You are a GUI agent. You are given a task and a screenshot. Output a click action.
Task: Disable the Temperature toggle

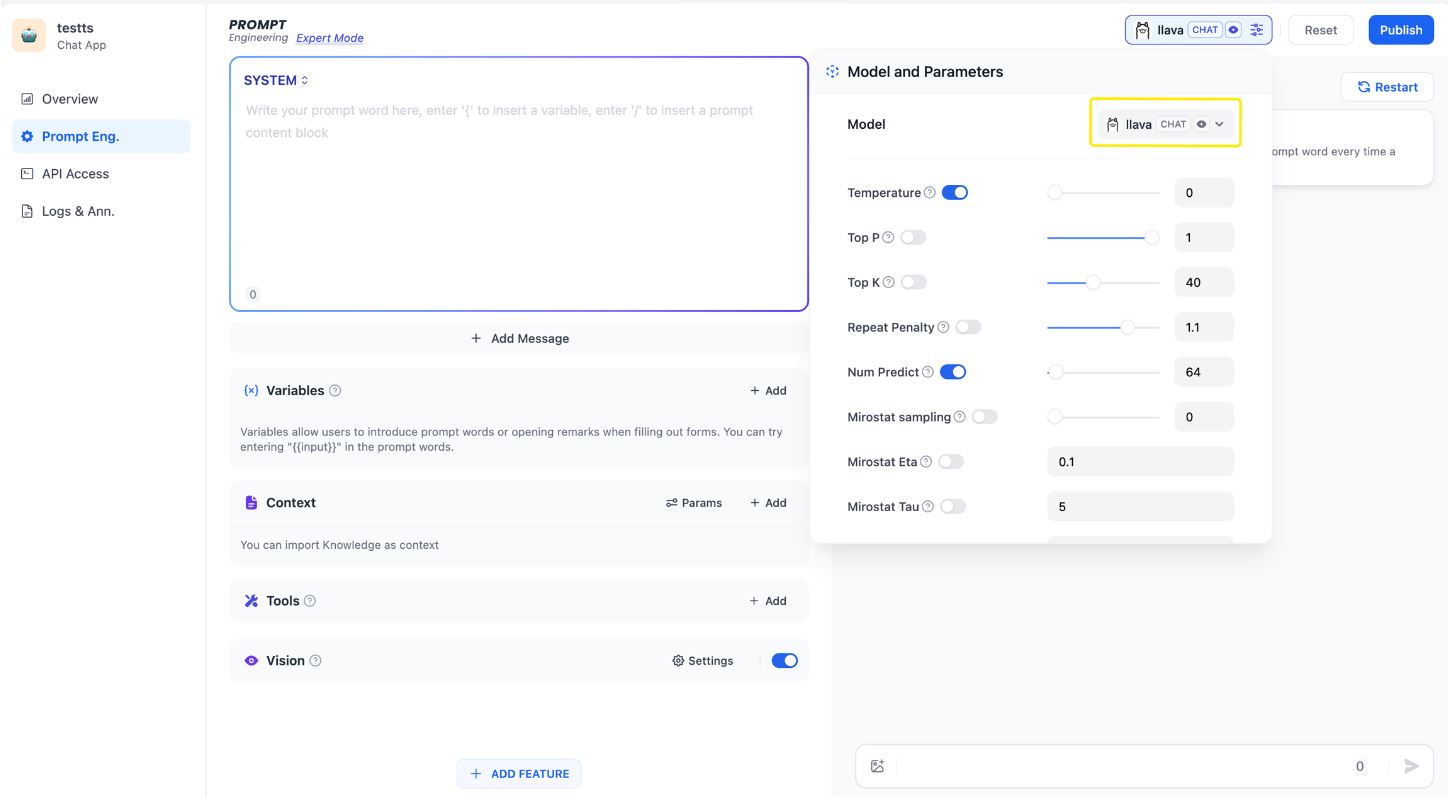[x=955, y=193]
